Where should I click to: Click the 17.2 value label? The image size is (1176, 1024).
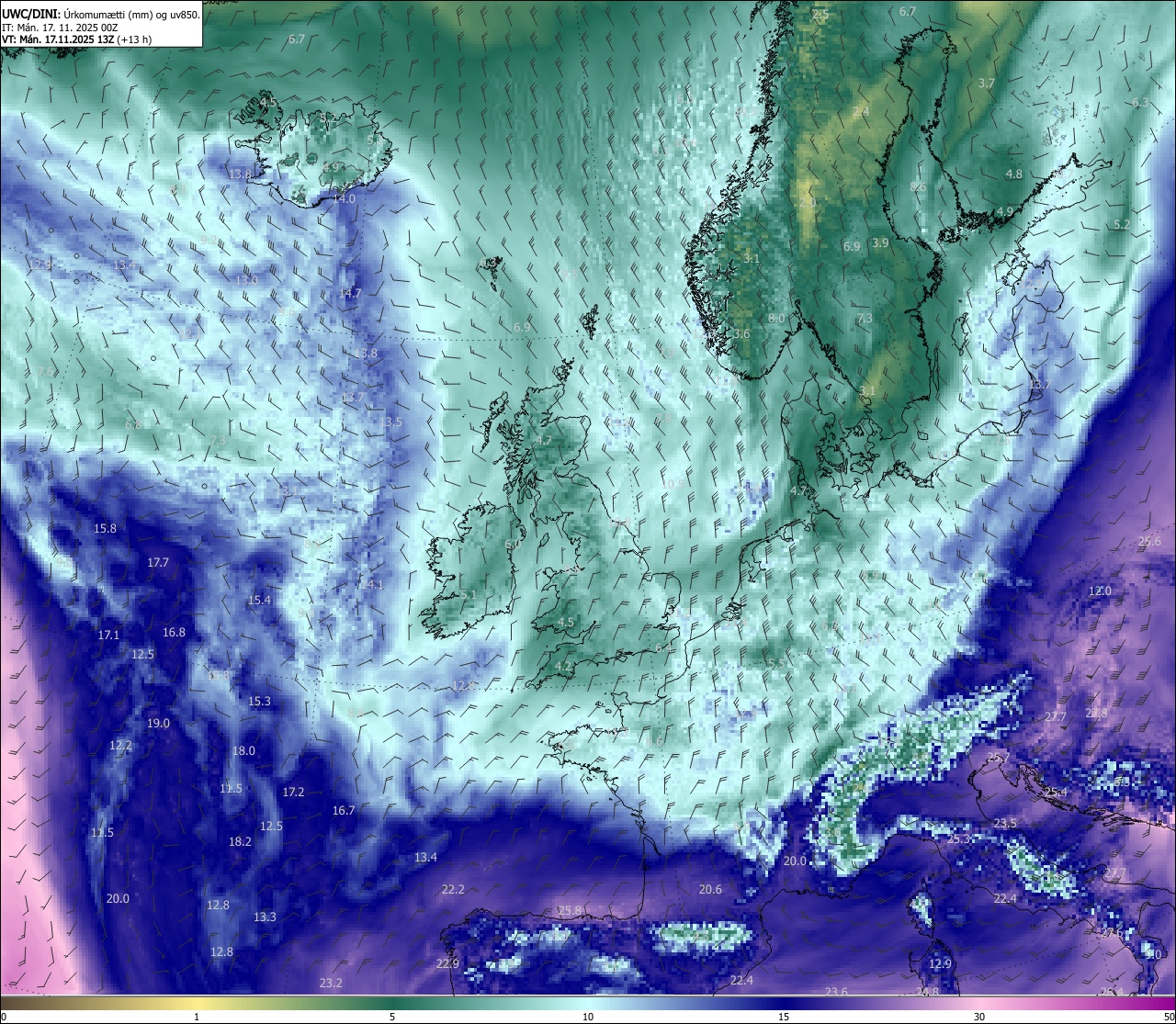click(293, 793)
